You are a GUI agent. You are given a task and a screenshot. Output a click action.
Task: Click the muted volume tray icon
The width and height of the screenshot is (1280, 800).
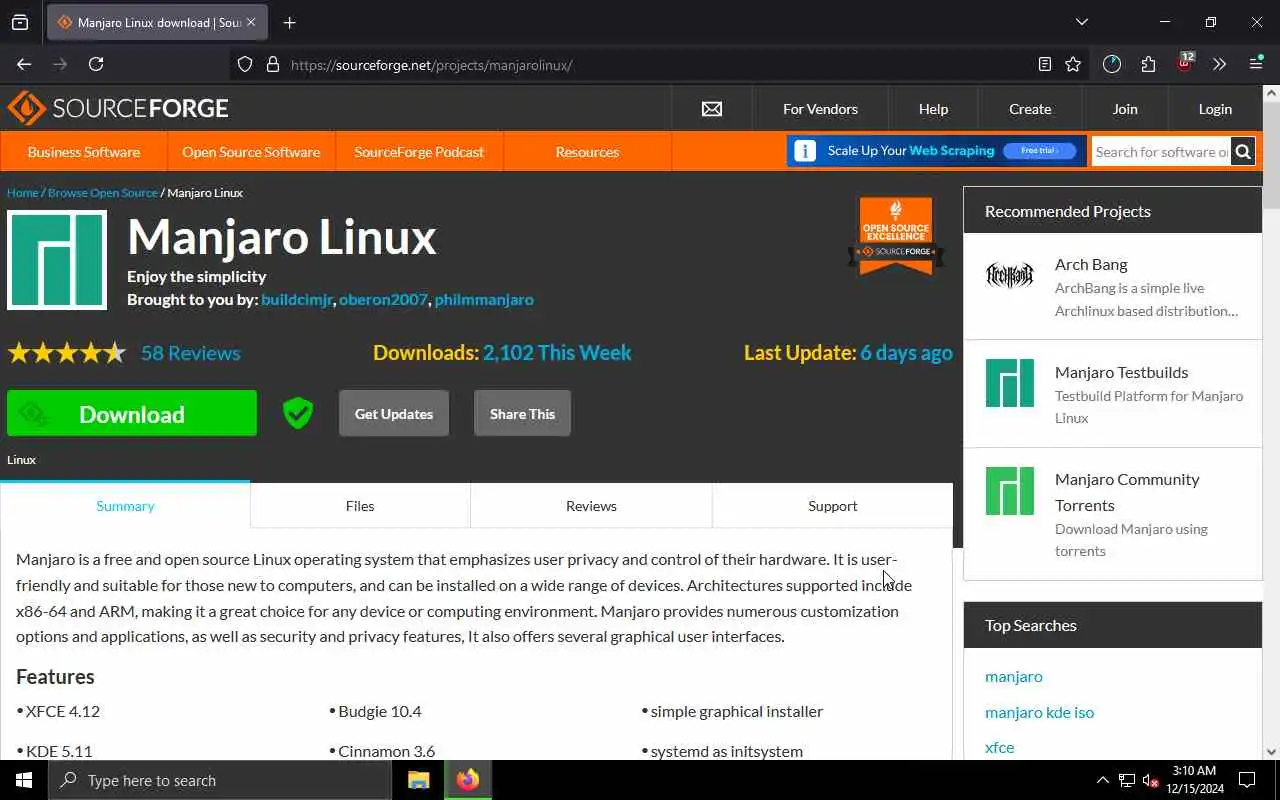pos(1150,780)
